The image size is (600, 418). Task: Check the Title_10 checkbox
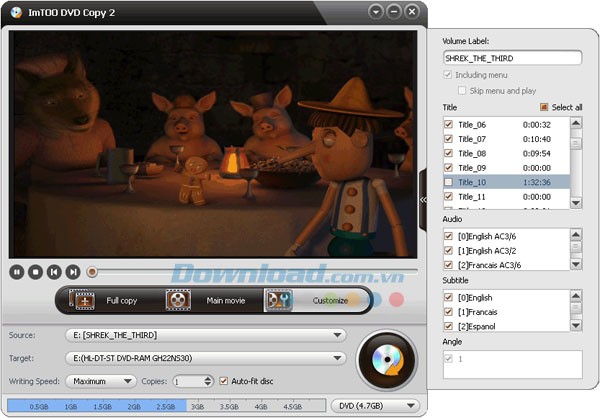coord(448,182)
